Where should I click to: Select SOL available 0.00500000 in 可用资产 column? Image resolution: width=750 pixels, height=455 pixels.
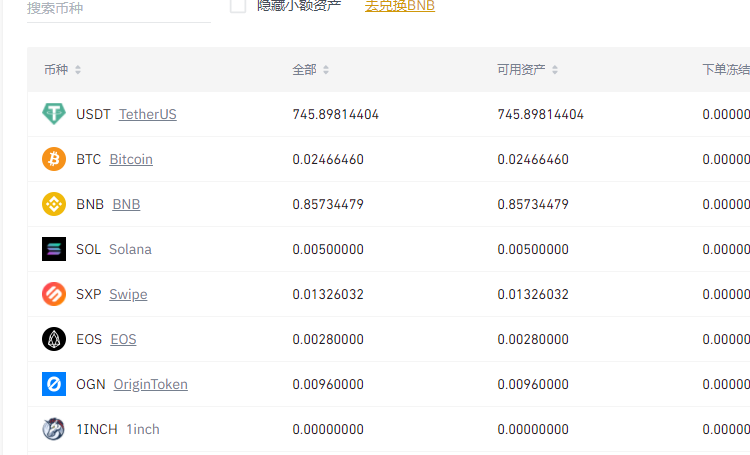pos(533,249)
